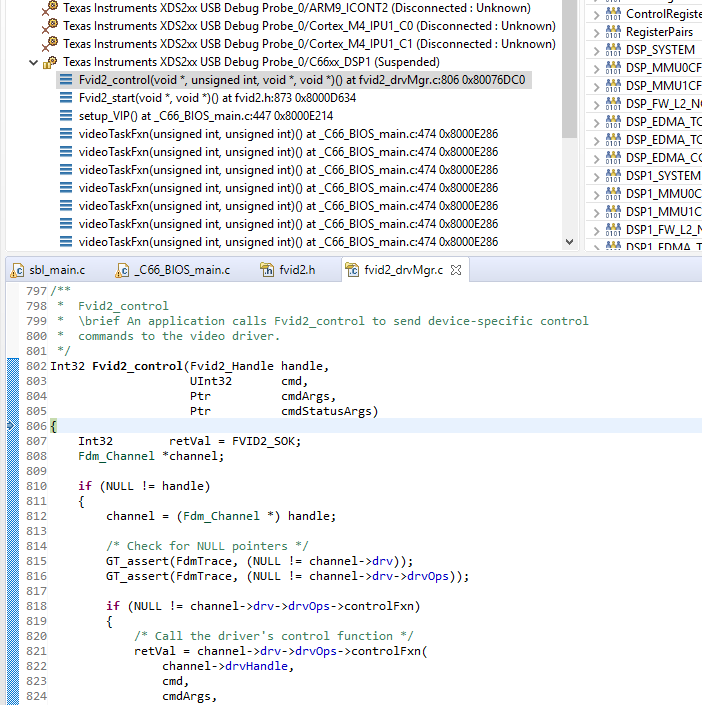Close the fvid2_drvMgr.c editor tab

point(456,270)
